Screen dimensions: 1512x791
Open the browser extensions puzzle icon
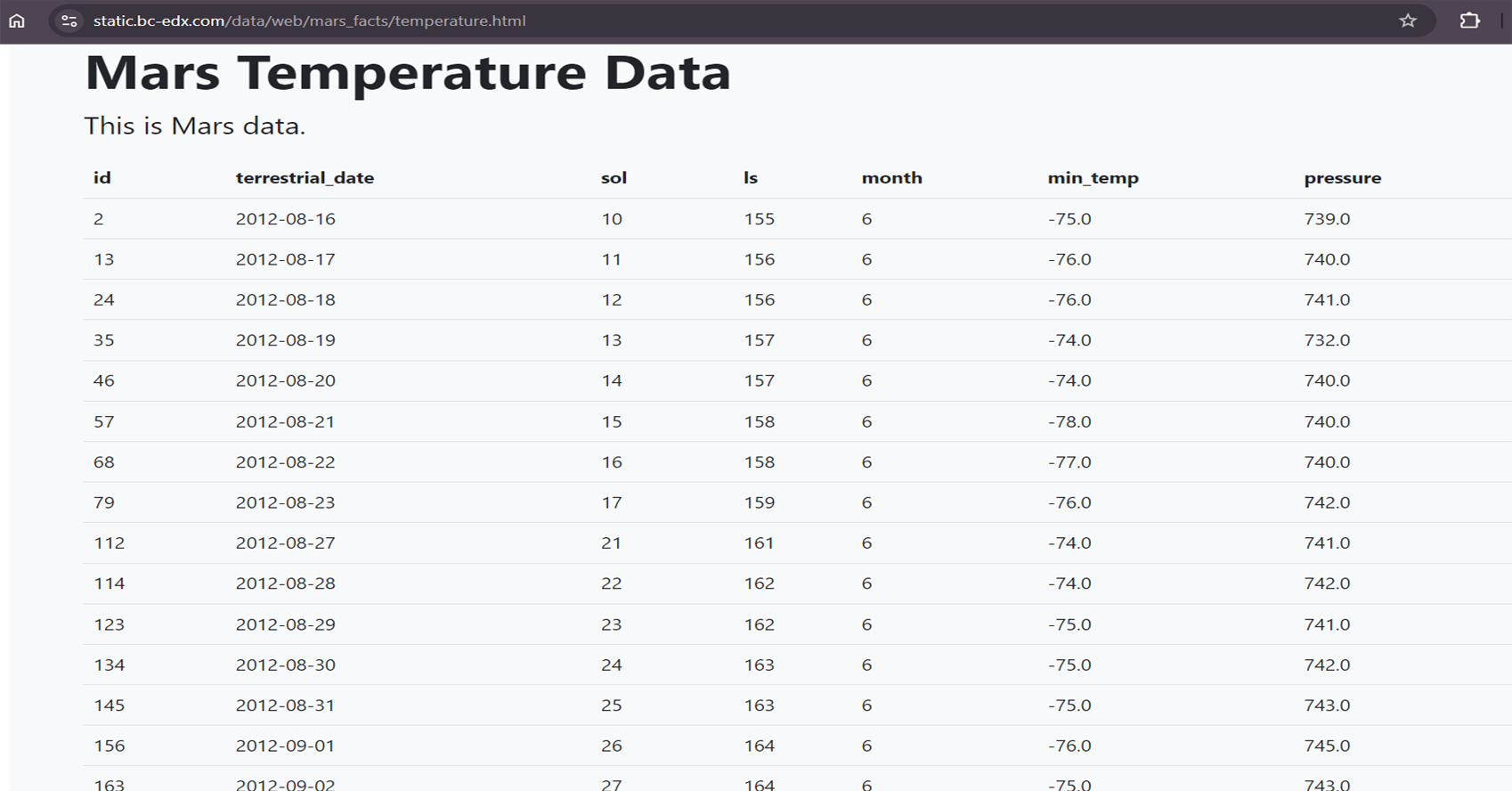(1469, 20)
